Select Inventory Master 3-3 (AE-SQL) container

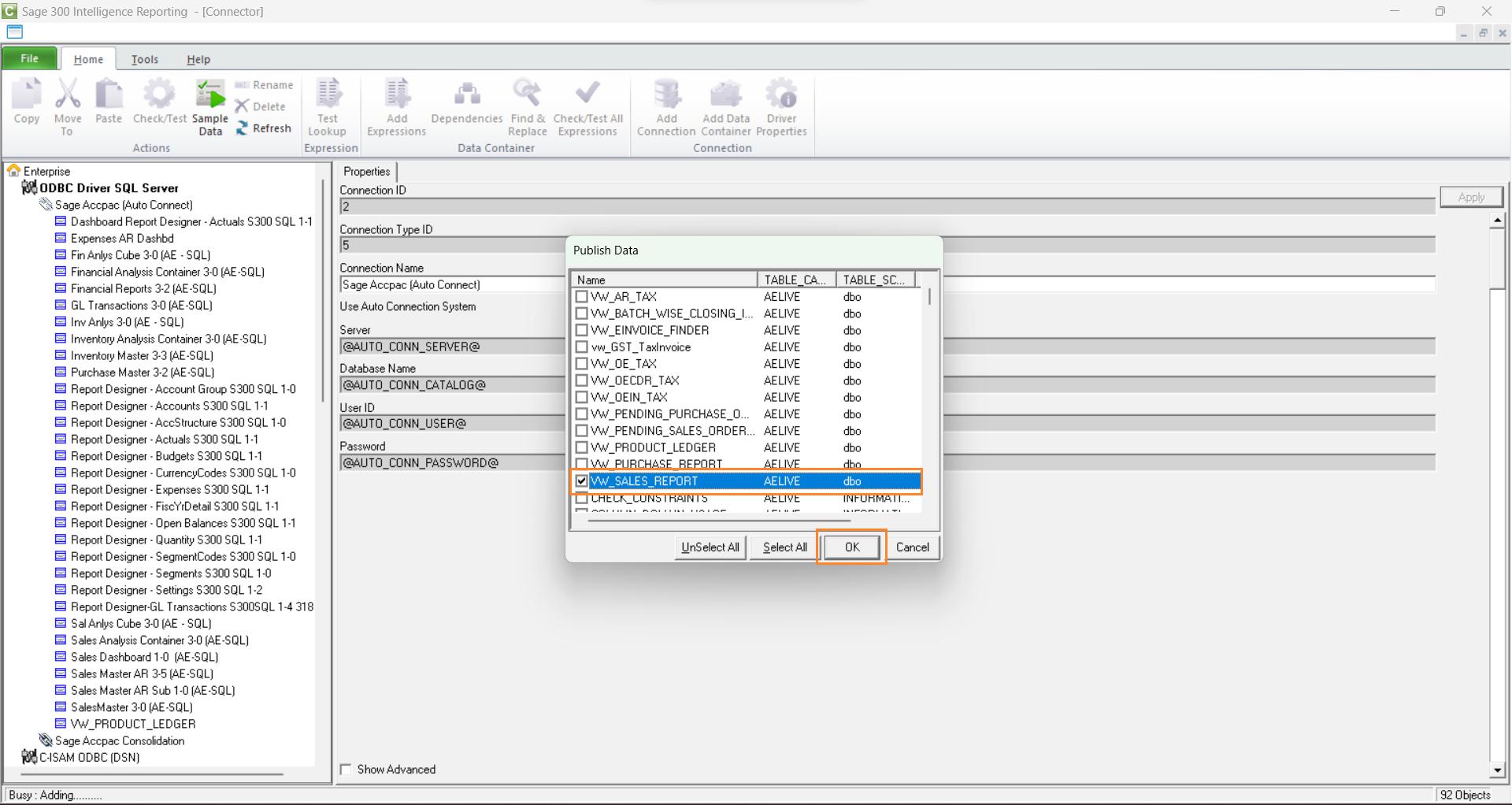pyautogui.click(x=143, y=356)
